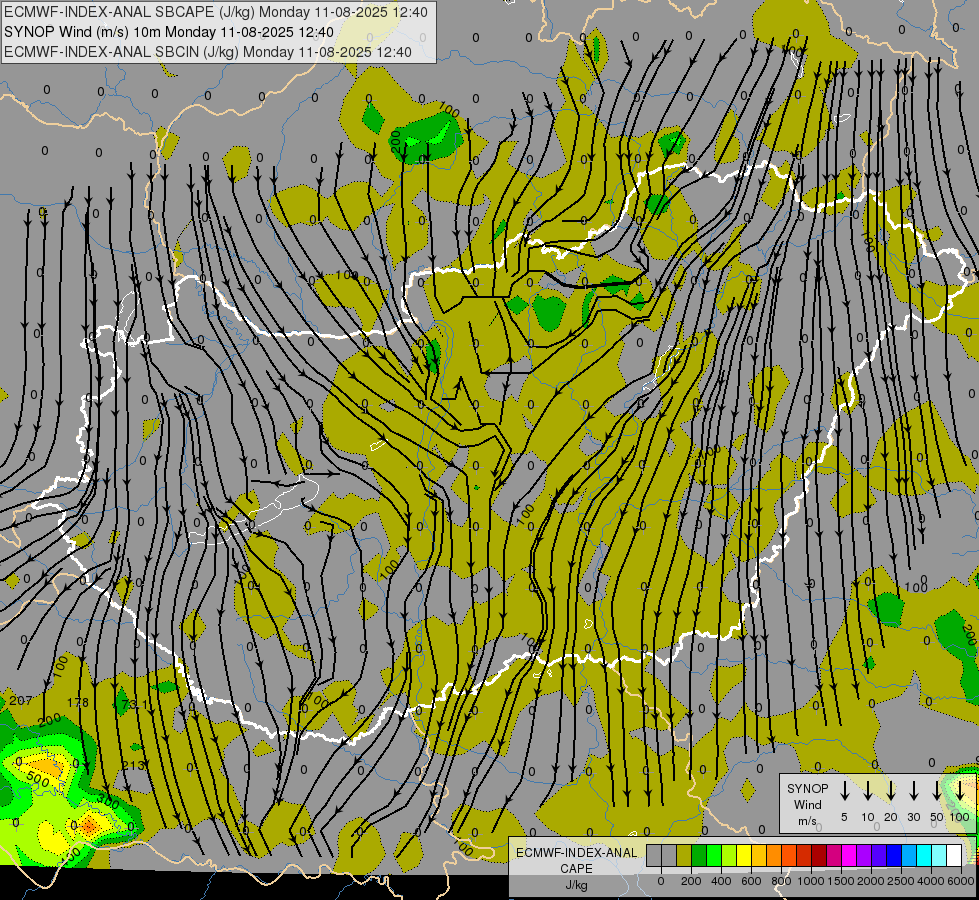
Task: Click the wind arrow above the 20 m/s label
Action: [x=891, y=791]
